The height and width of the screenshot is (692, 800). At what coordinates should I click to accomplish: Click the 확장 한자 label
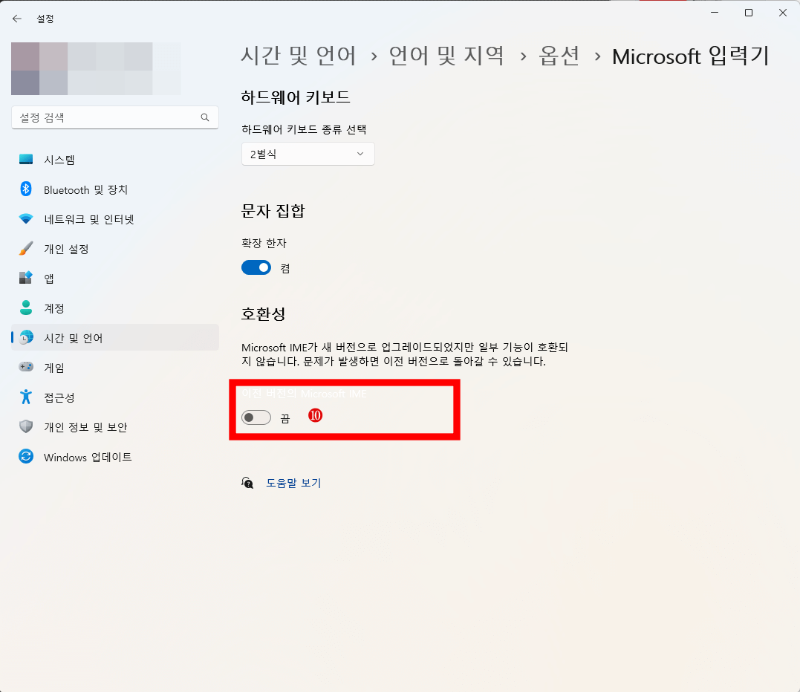point(264,243)
